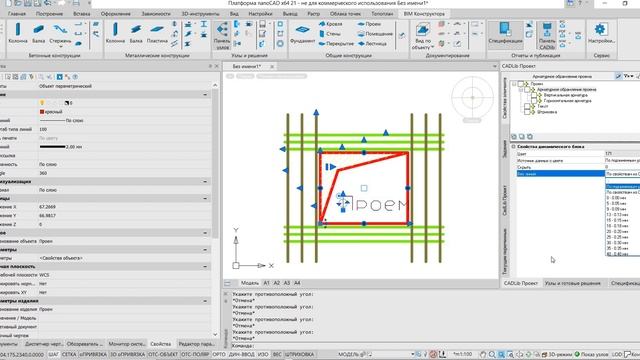Click the Помещение room tool

pos(375,34)
